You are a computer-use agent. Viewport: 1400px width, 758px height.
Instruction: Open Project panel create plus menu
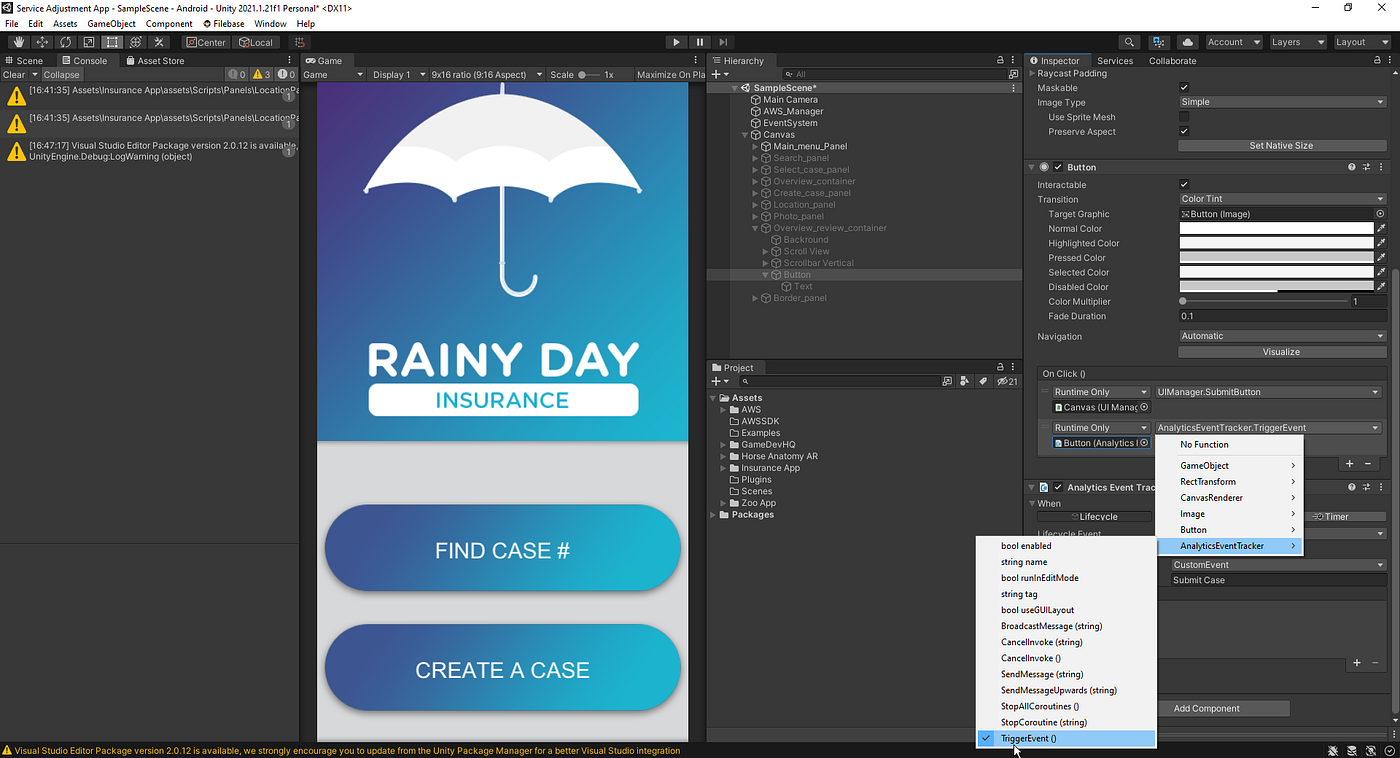click(x=719, y=381)
